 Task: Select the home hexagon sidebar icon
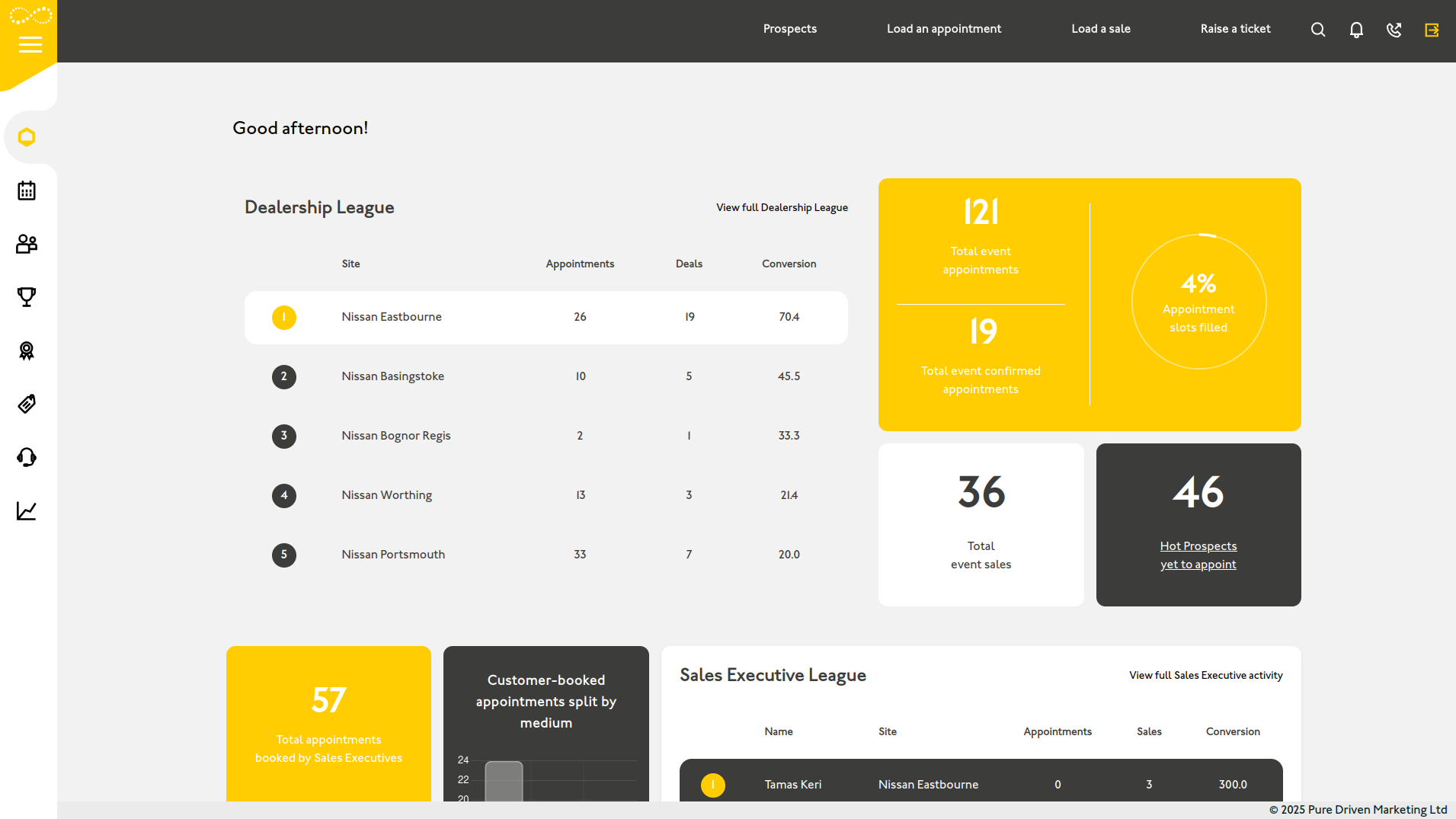coord(27,137)
